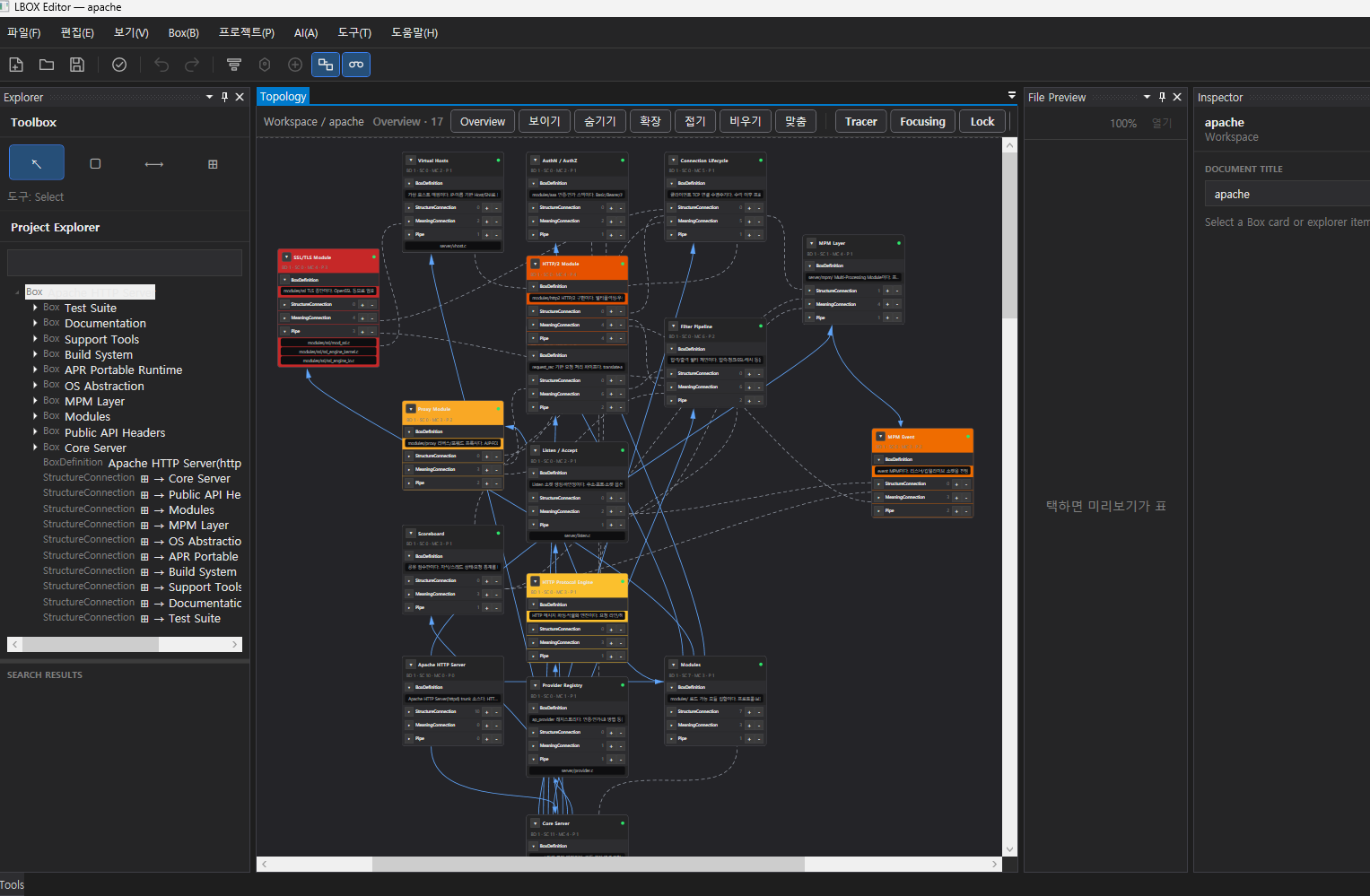Choose the grid tool in Toolbox
Screen dimensions: 1370x896
click(x=213, y=164)
